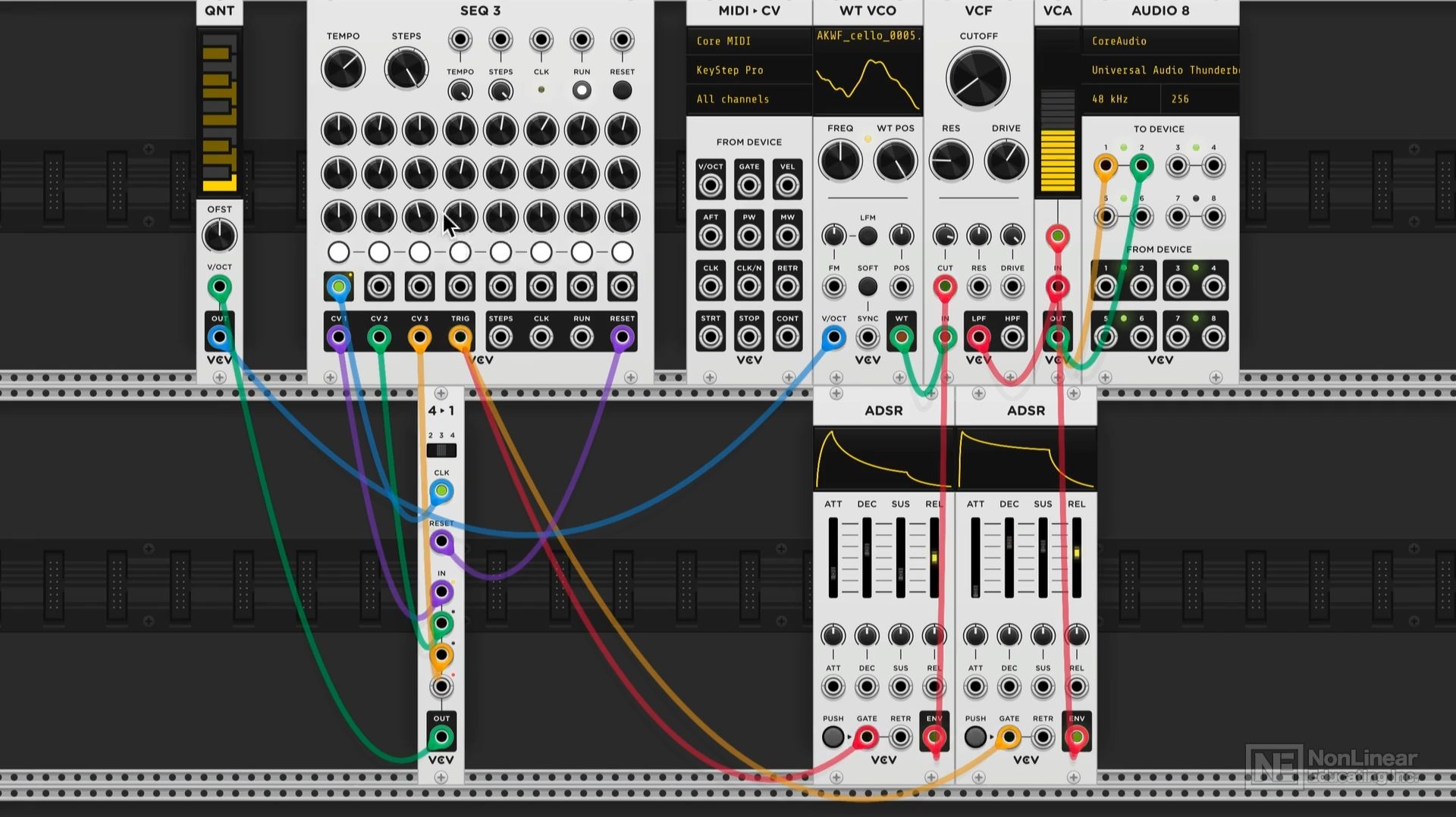Screen dimensions: 1456x817
Task: Click the SEQ 3 CV 3 output jack
Action: tap(419, 337)
